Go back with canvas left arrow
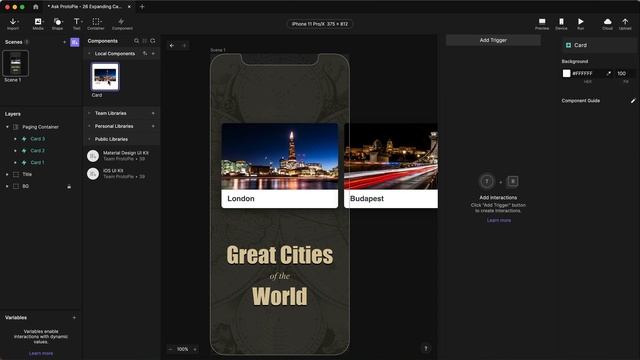Image resolution: width=640 pixels, height=360 pixels. [172, 46]
